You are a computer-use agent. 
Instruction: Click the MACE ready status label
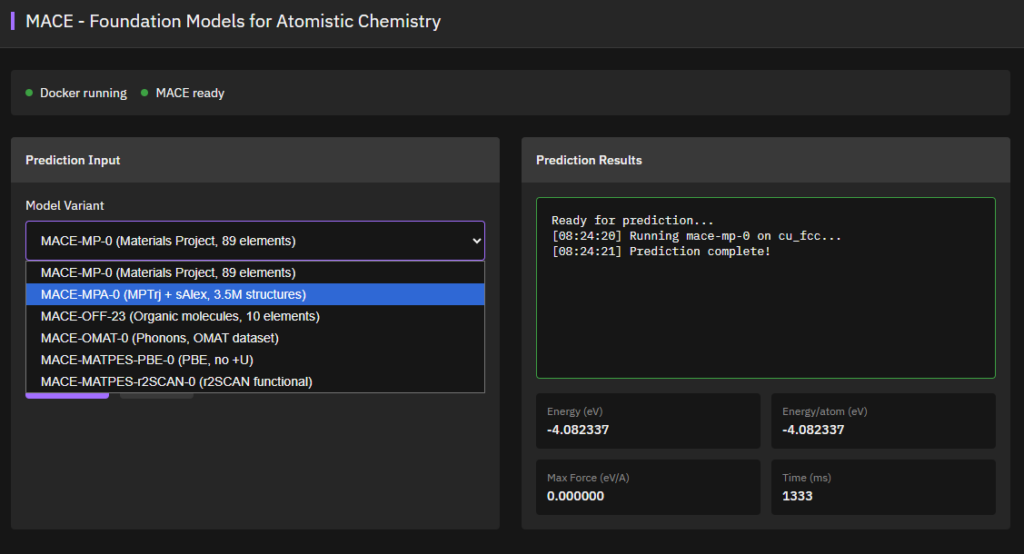click(x=190, y=93)
